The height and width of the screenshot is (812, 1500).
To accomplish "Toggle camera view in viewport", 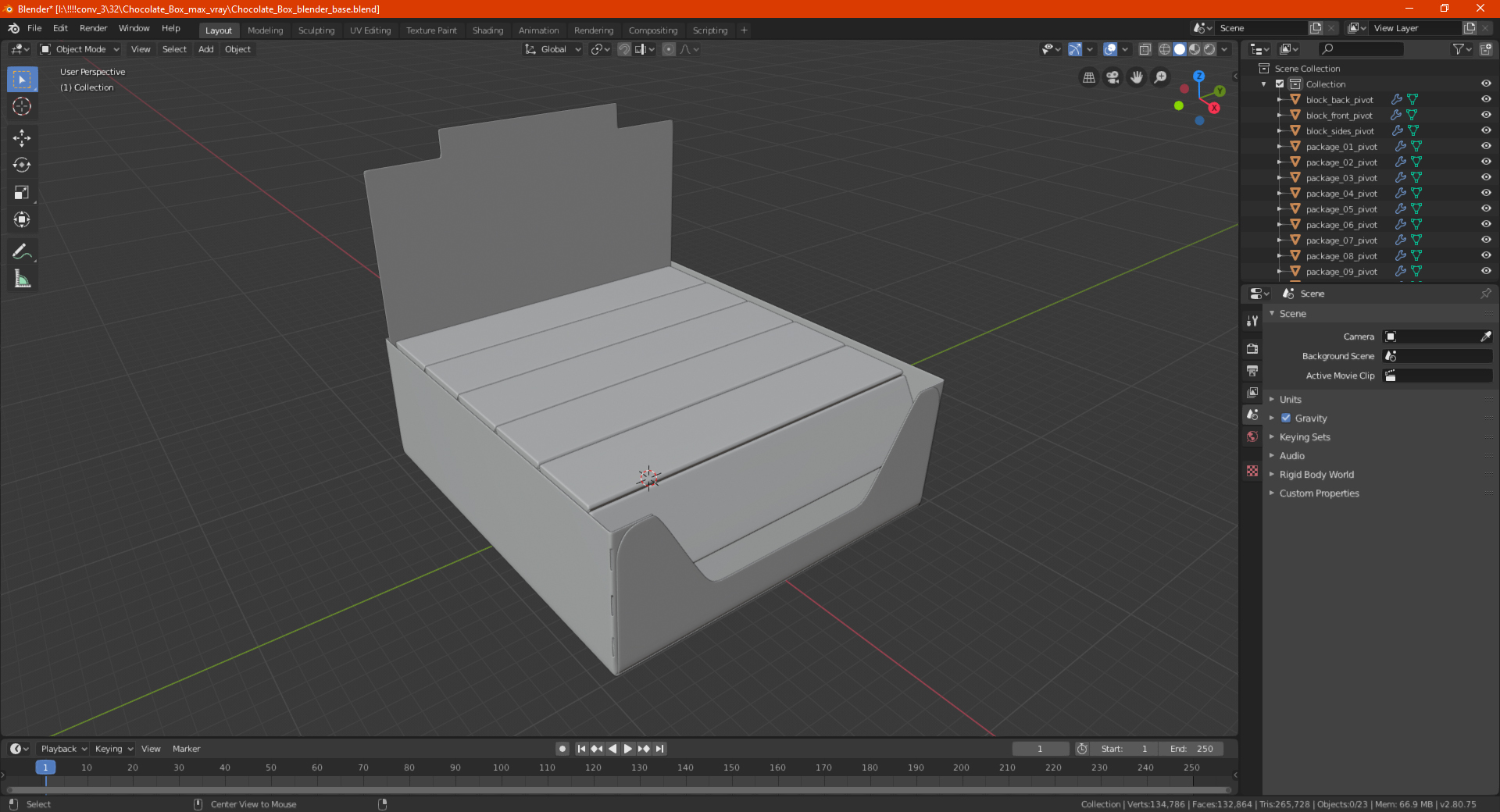I will 1112,77.
